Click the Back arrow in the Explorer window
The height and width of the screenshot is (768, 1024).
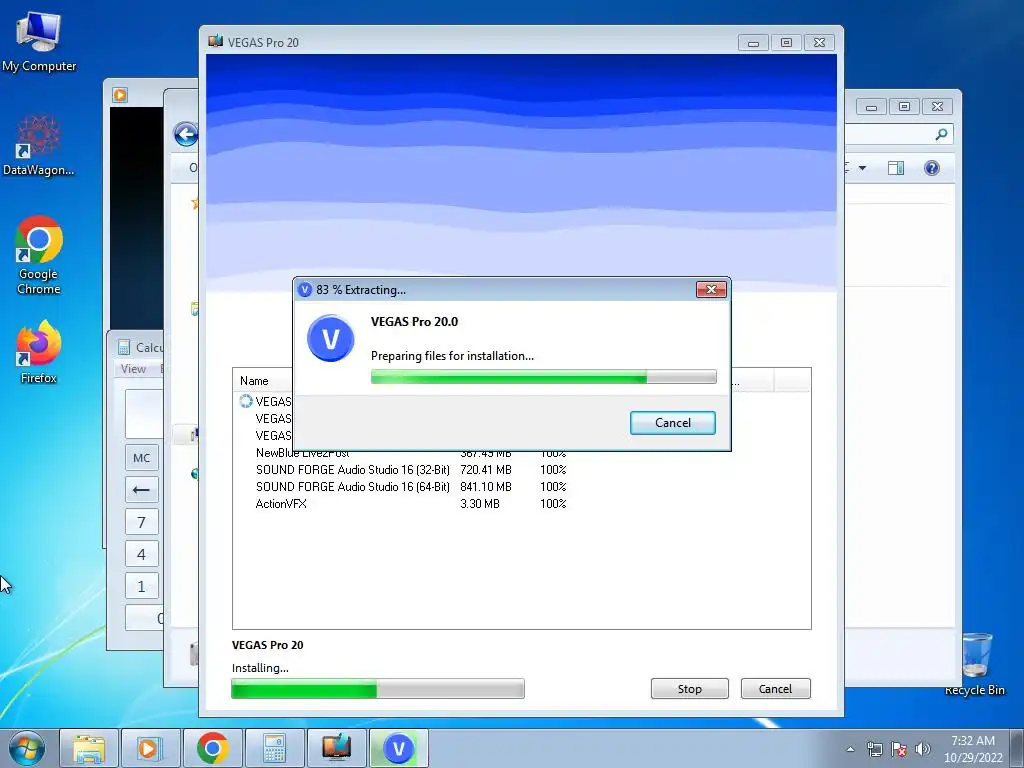pyautogui.click(x=186, y=135)
